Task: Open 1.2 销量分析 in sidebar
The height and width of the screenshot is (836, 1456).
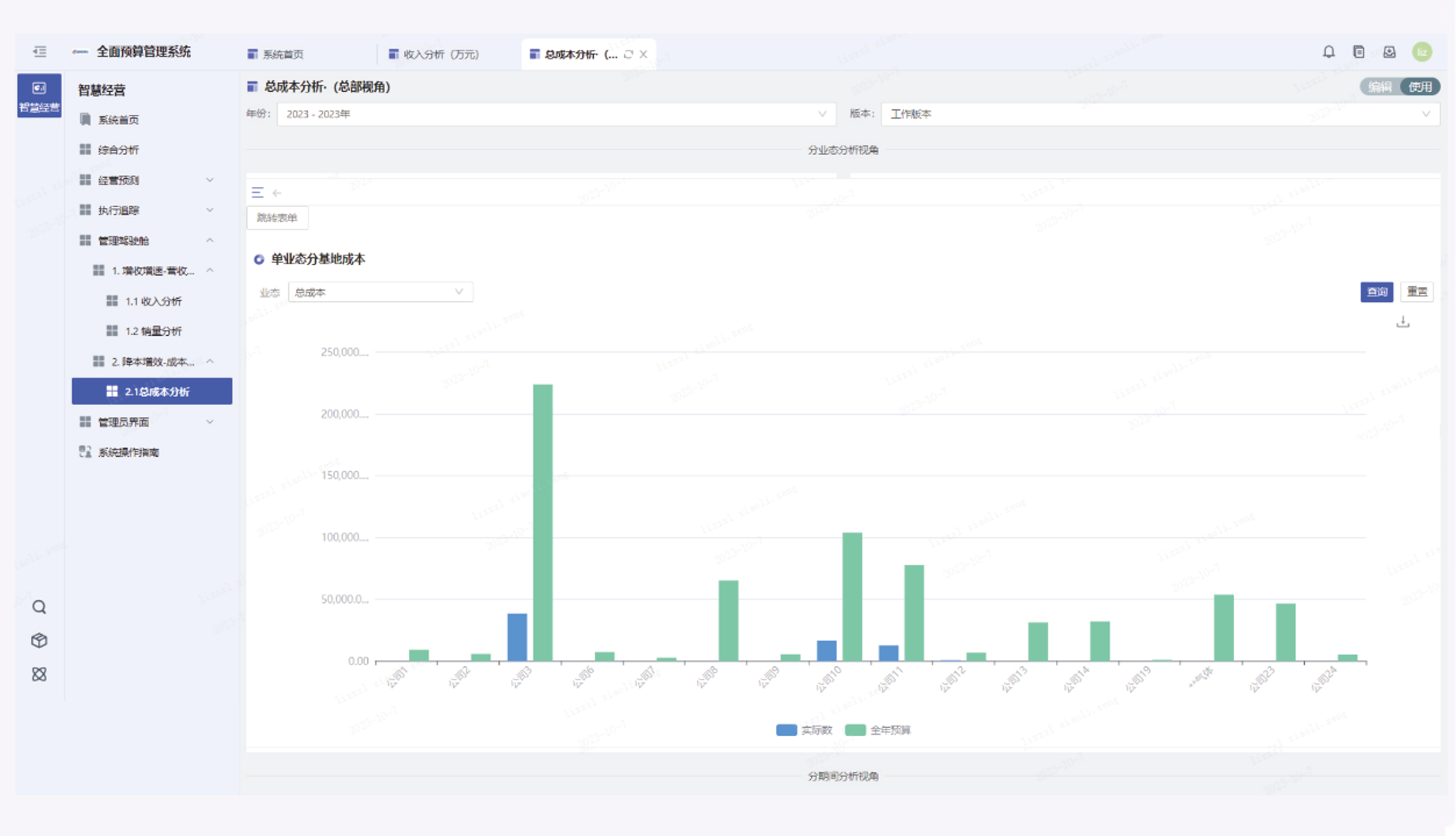Action: [x=153, y=331]
